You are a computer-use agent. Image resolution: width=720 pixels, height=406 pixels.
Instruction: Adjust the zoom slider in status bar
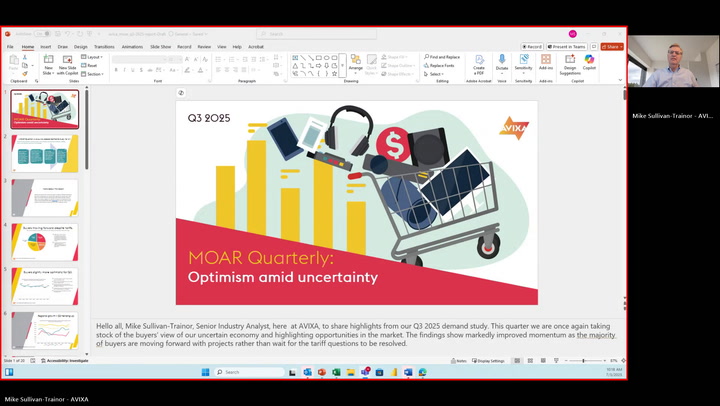click(x=584, y=361)
